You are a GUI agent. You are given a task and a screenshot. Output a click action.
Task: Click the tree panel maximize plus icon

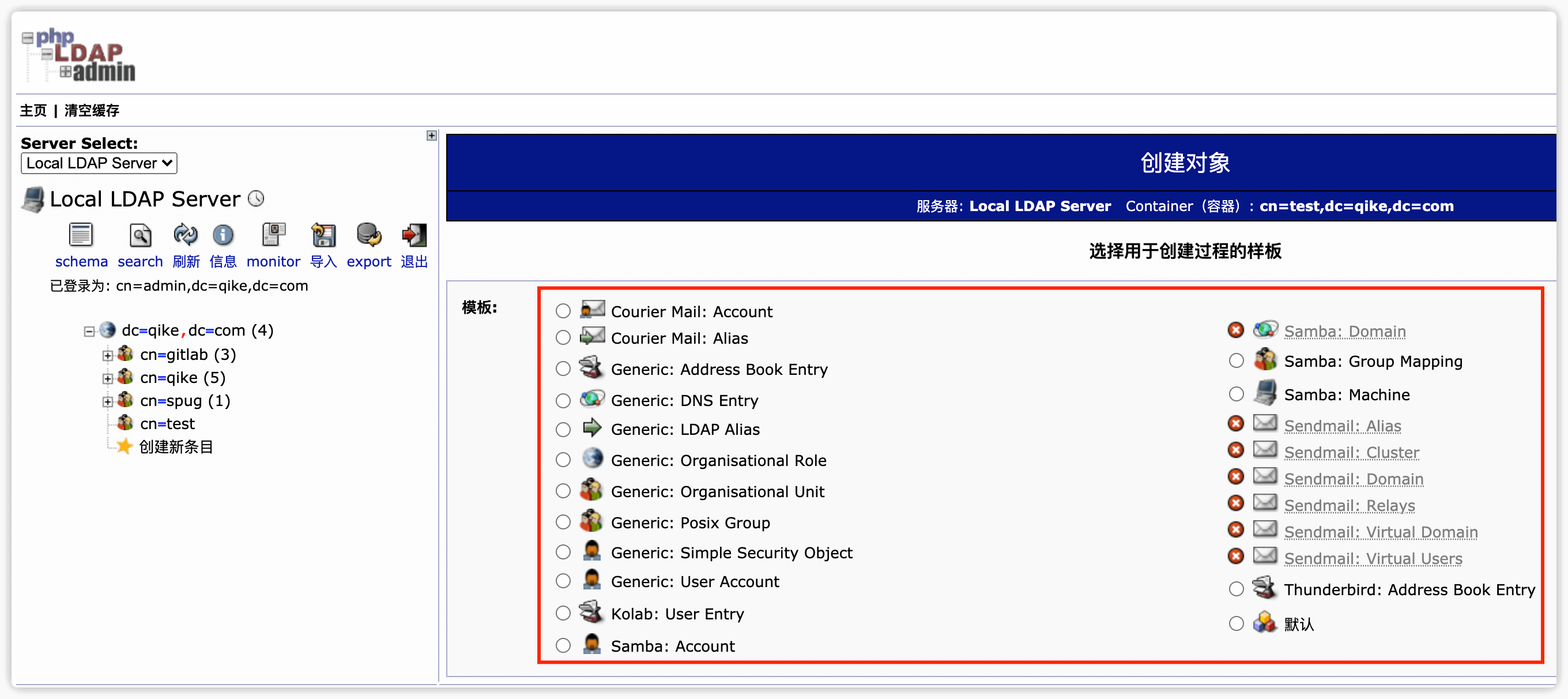tap(432, 136)
